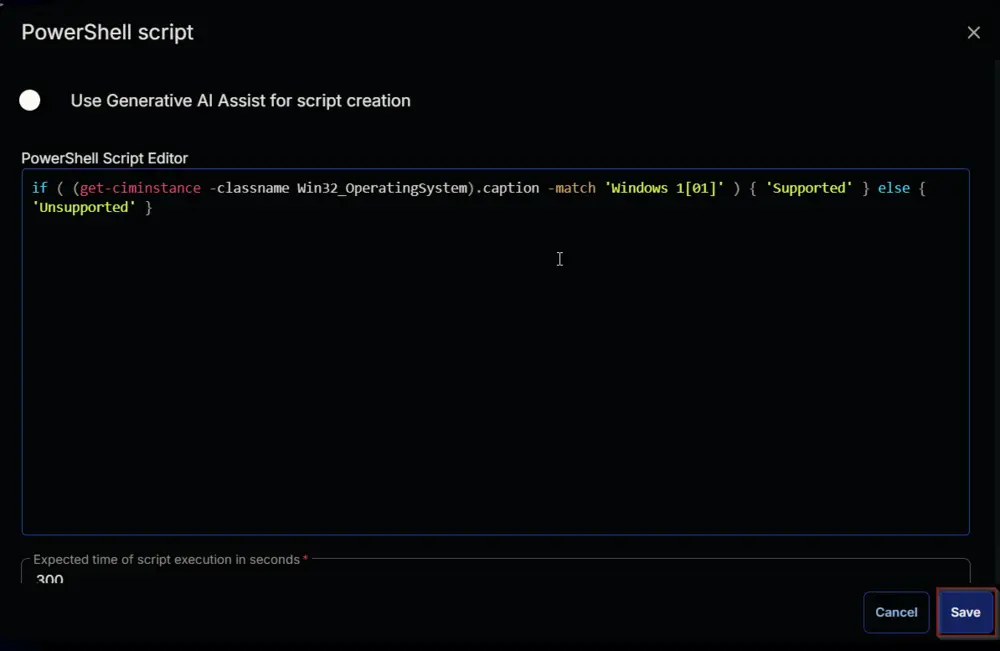Click the 'Unsupported' string on second line
1000x651 pixels.
(x=84, y=207)
